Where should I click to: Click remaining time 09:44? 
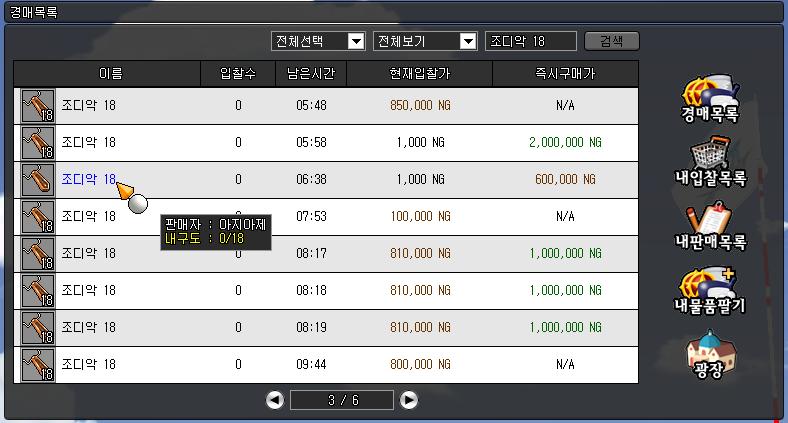point(311,364)
